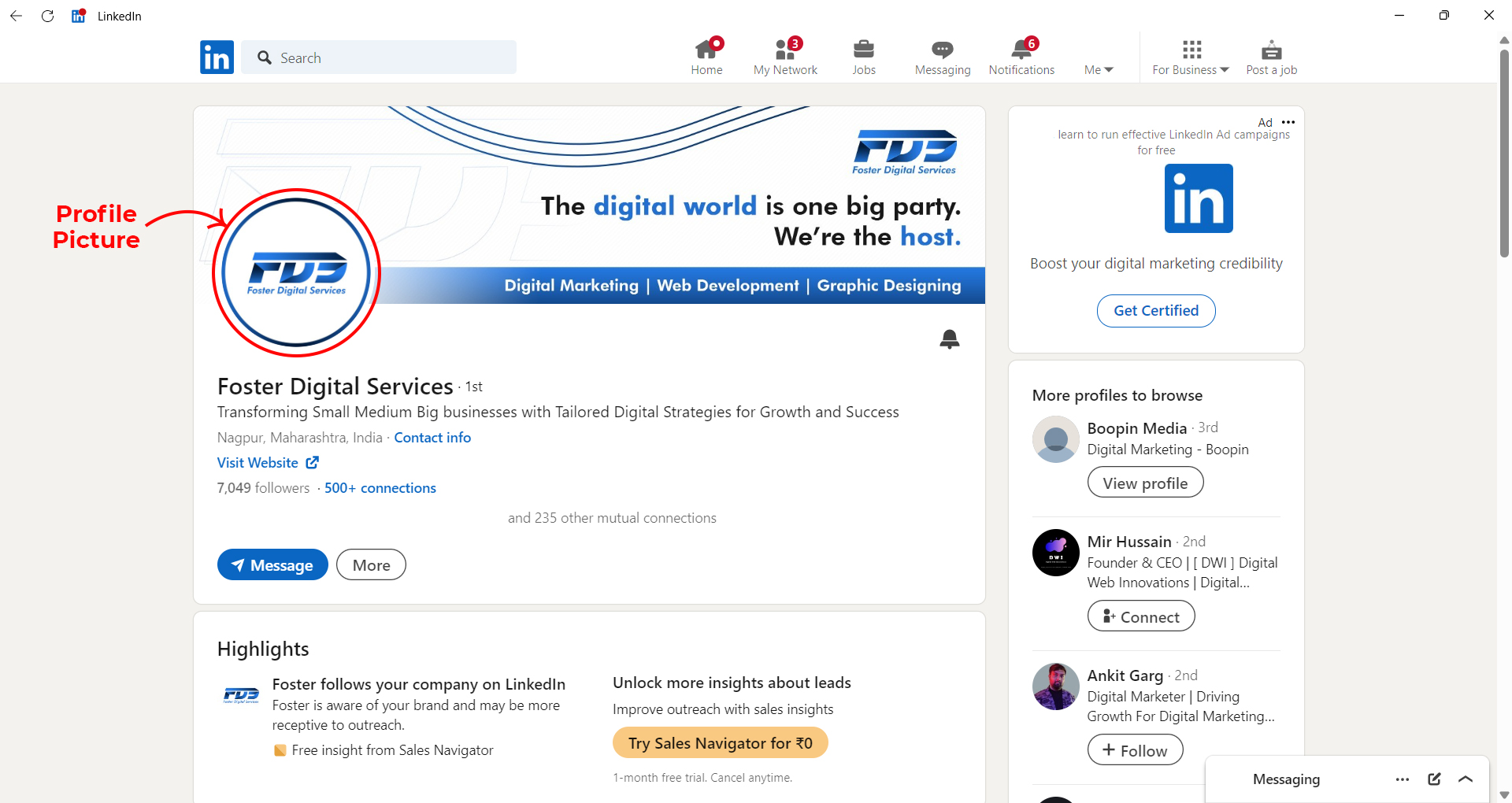The height and width of the screenshot is (803, 1512).
Task: Click the FDS logo in Highlights
Action: 241,695
